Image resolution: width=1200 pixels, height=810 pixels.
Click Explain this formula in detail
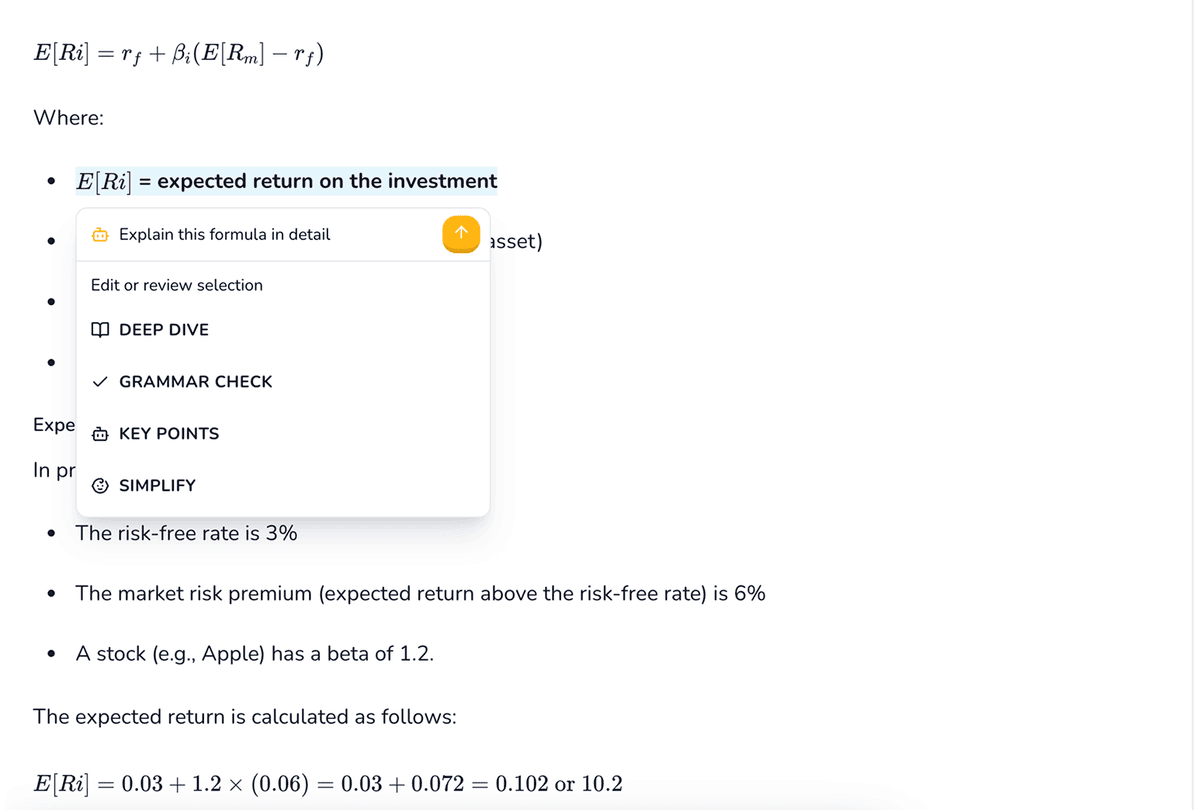point(224,234)
